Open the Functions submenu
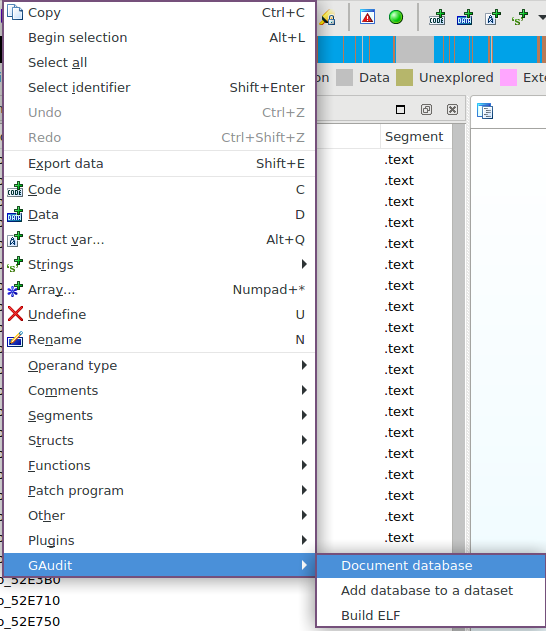Viewport: 546px width, 631px height. tap(159, 466)
